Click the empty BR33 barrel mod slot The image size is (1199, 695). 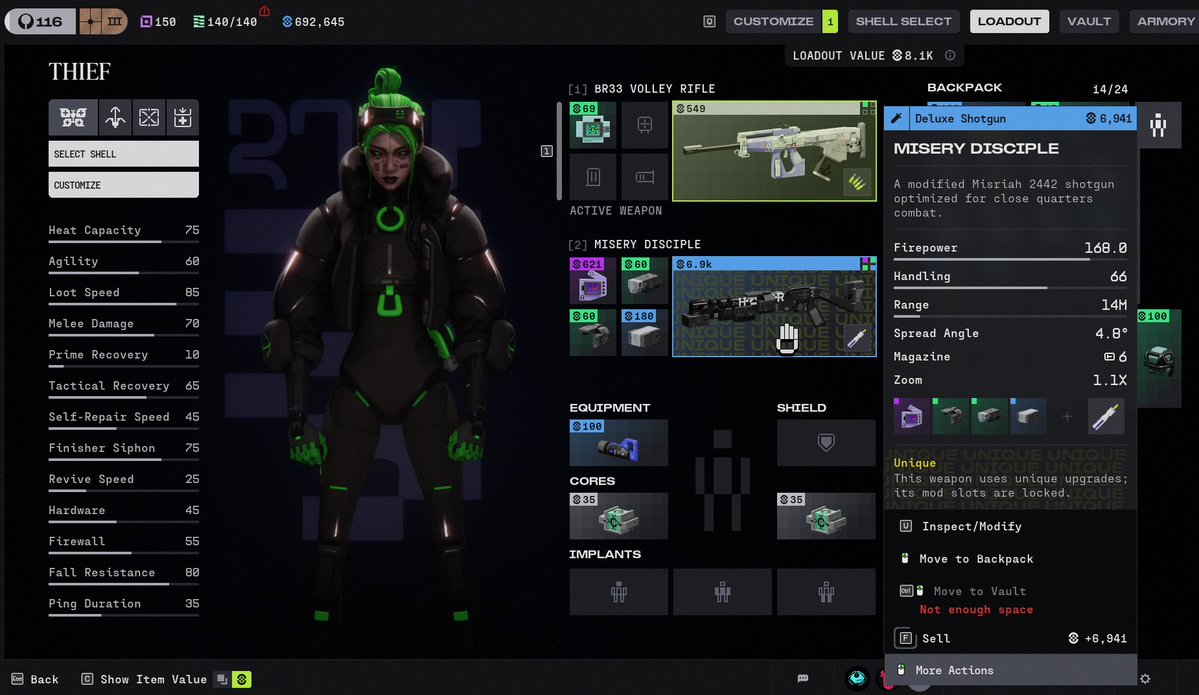point(645,177)
